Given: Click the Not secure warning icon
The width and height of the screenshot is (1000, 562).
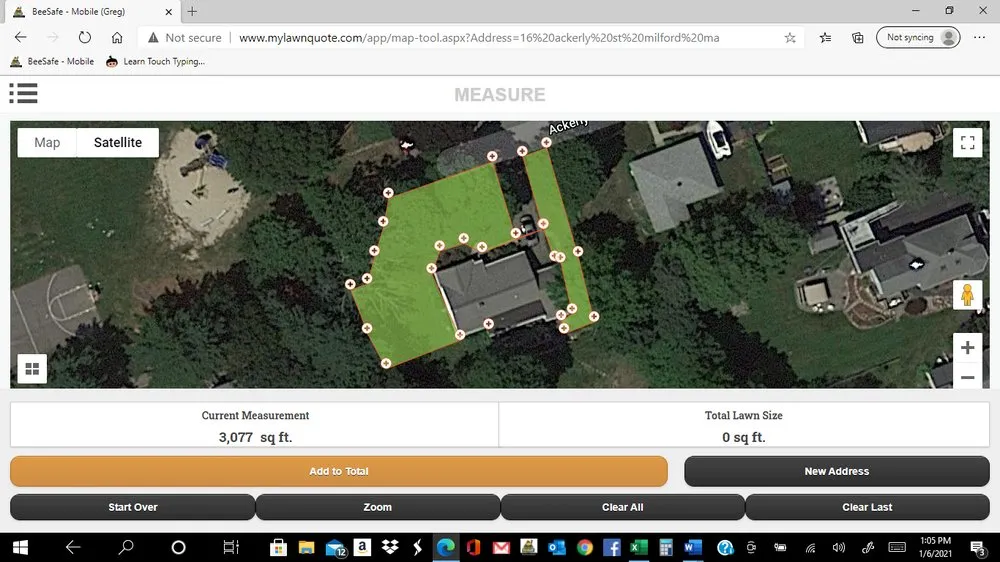Looking at the screenshot, I should tap(153, 38).
